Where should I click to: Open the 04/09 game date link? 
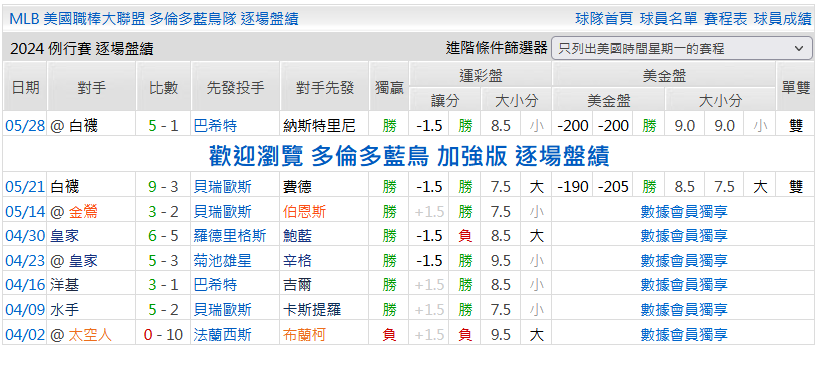pos(25,310)
